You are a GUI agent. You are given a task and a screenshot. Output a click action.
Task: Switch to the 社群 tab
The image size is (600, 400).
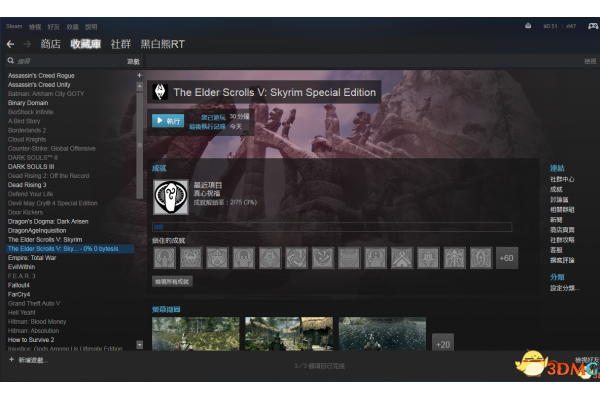point(121,44)
